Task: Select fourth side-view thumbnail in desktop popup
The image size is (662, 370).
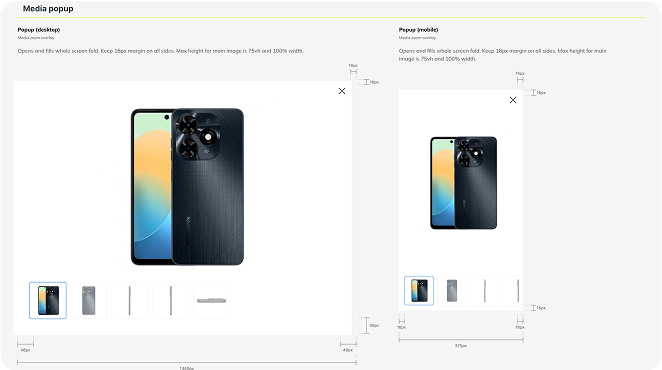Action: click(171, 300)
